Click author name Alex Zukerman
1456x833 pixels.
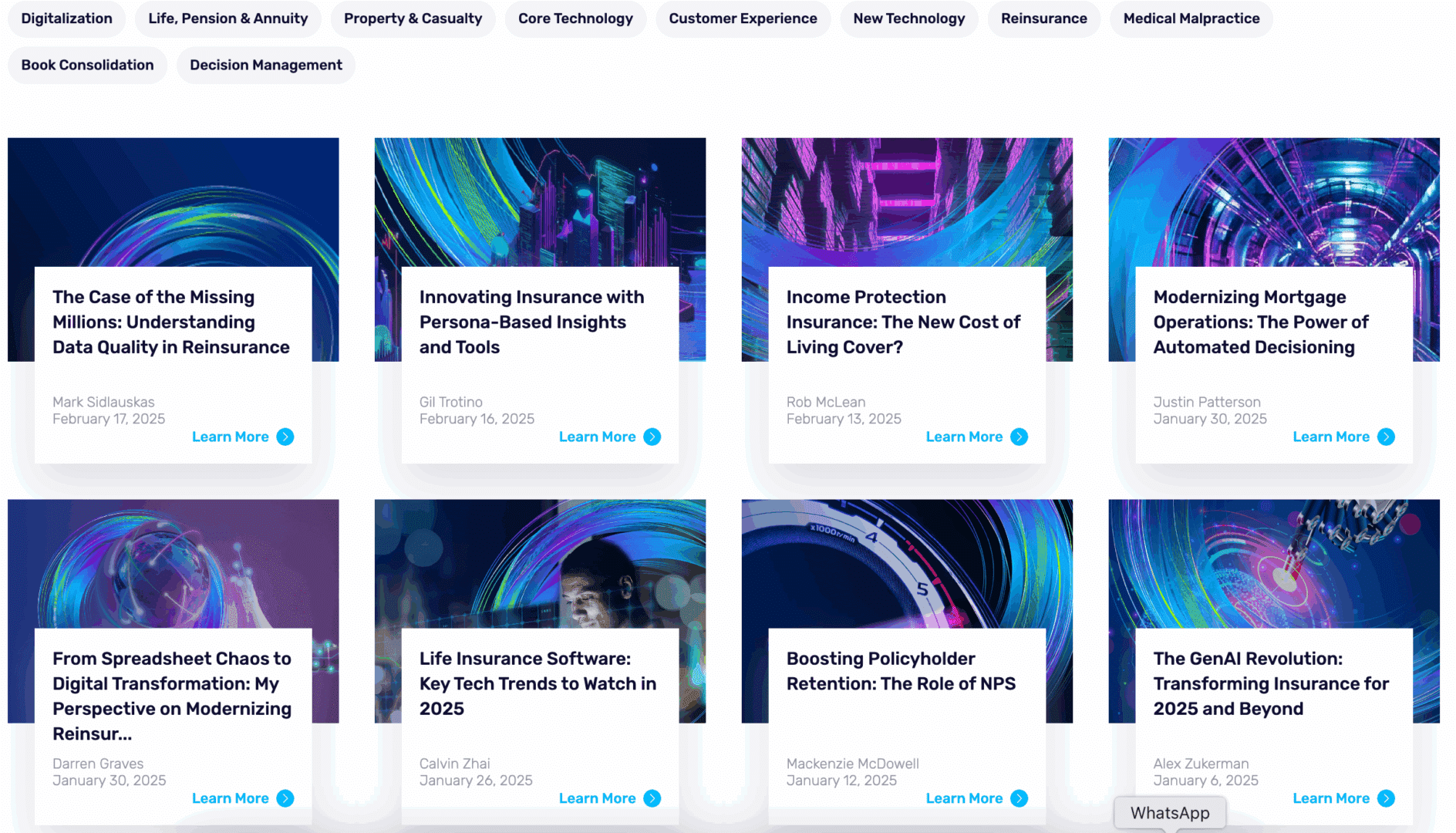click(1202, 764)
